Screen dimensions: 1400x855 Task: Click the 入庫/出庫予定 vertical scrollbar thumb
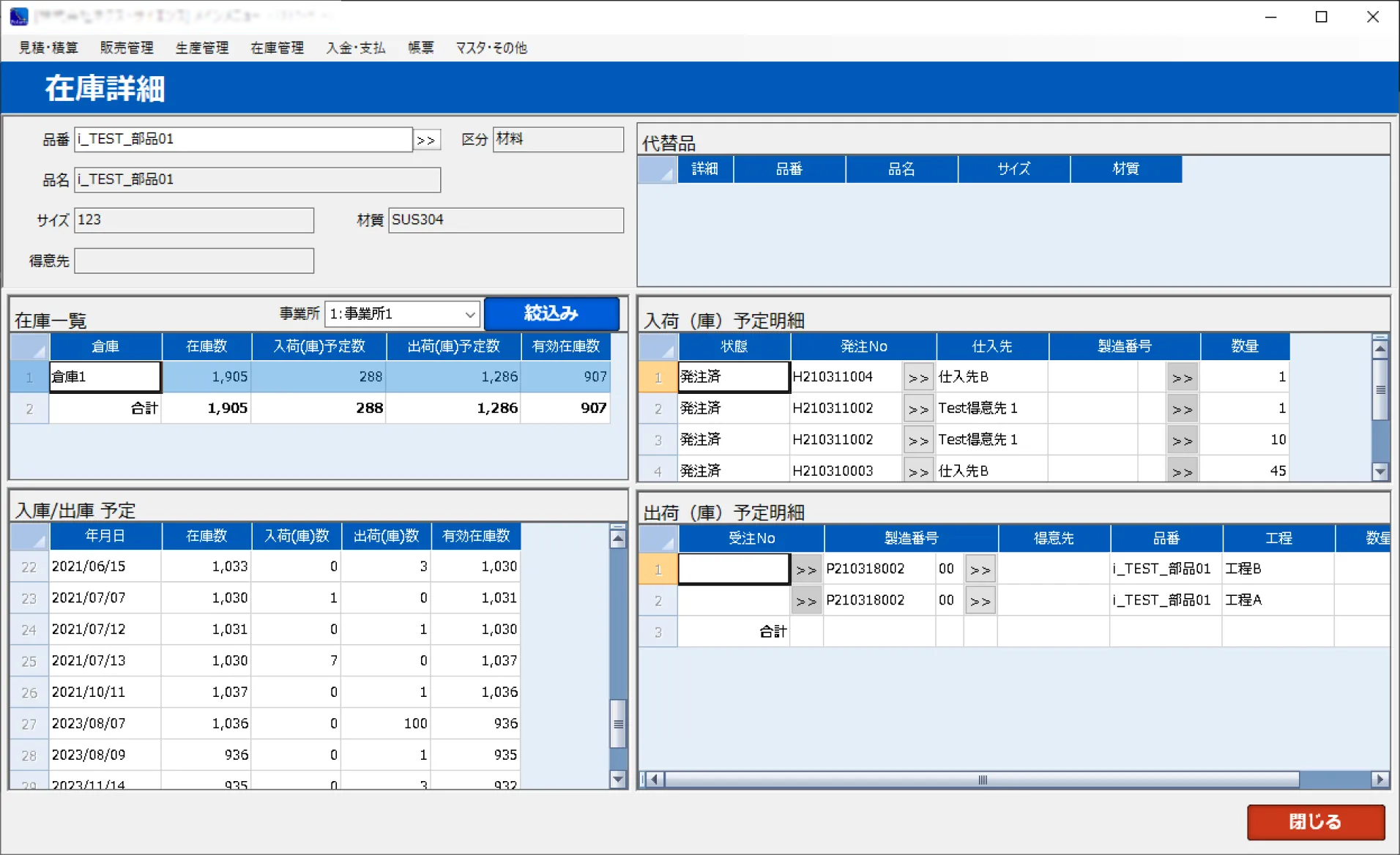tap(619, 723)
